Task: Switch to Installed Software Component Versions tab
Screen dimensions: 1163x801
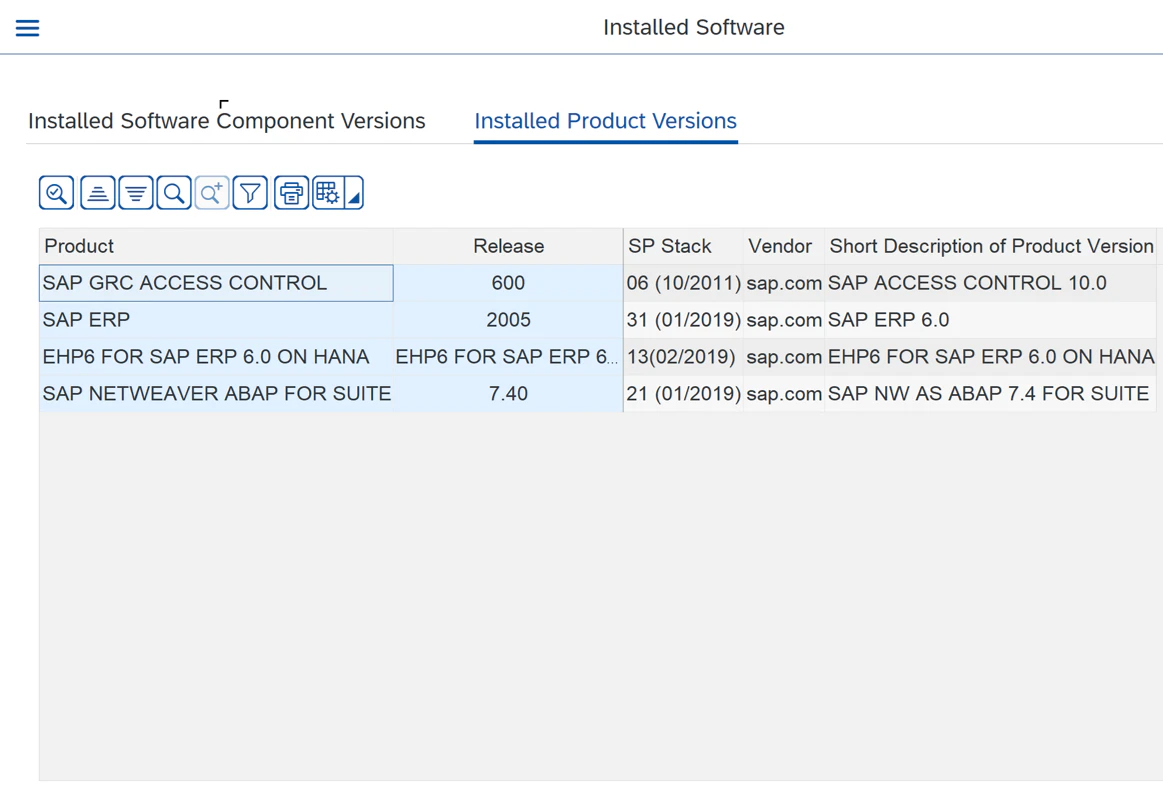Action: (227, 120)
